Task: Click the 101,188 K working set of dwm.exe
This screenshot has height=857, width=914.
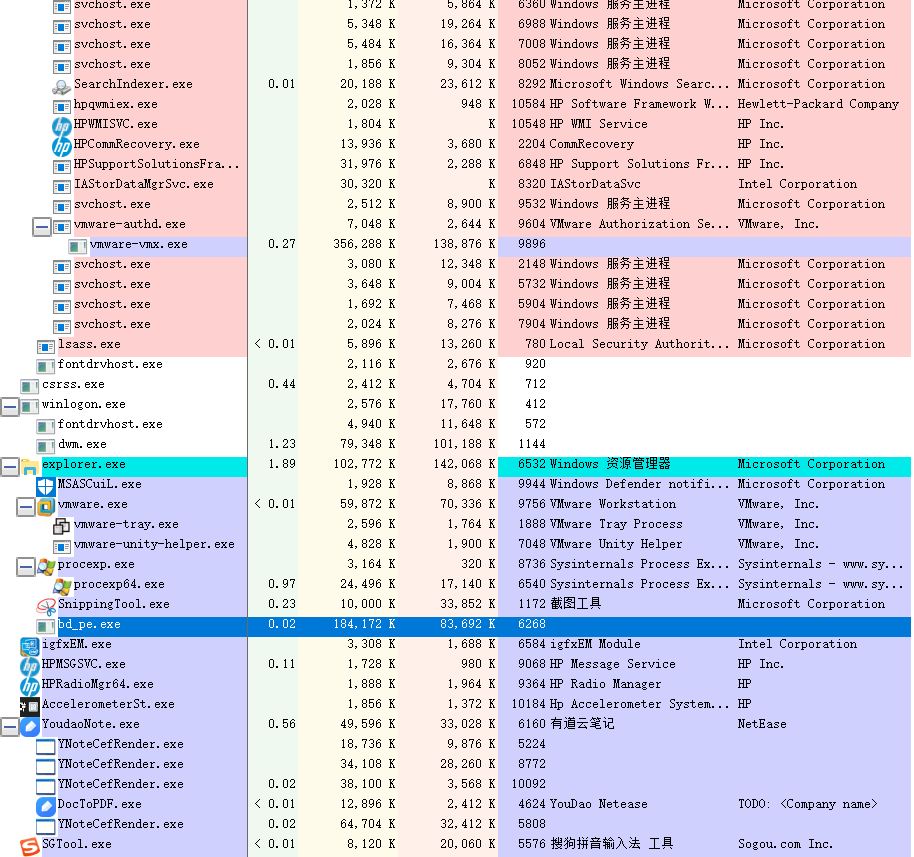Action: [464, 444]
